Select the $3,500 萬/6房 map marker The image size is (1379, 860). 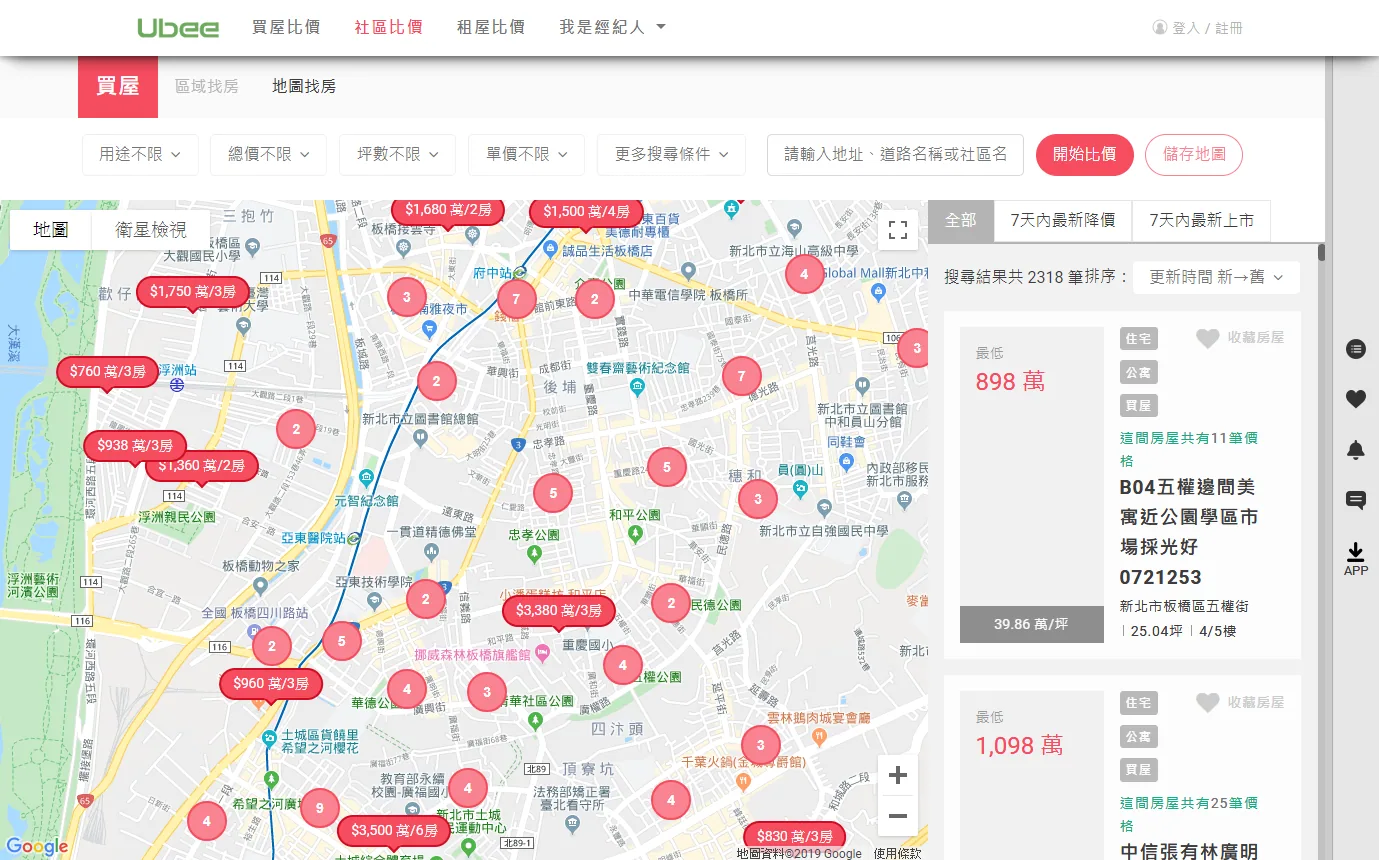click(x=394, y=831)
